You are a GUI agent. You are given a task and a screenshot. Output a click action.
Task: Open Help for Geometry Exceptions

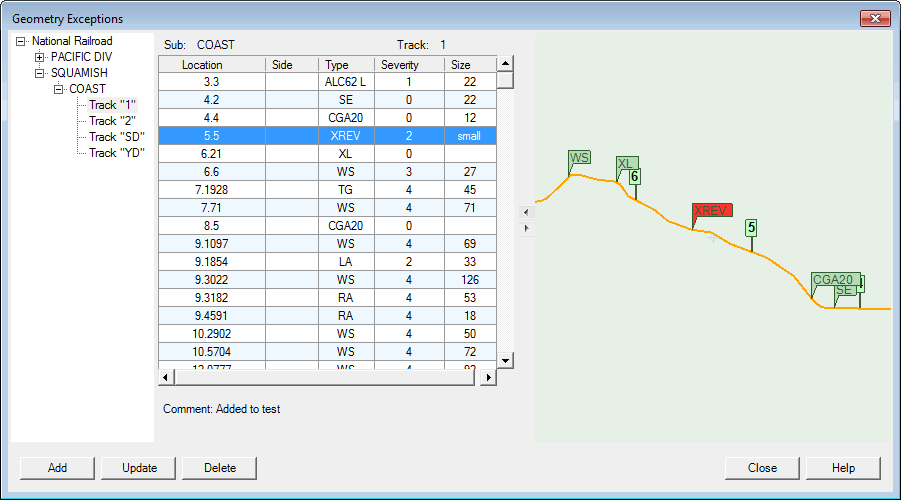tap(843, 468)
